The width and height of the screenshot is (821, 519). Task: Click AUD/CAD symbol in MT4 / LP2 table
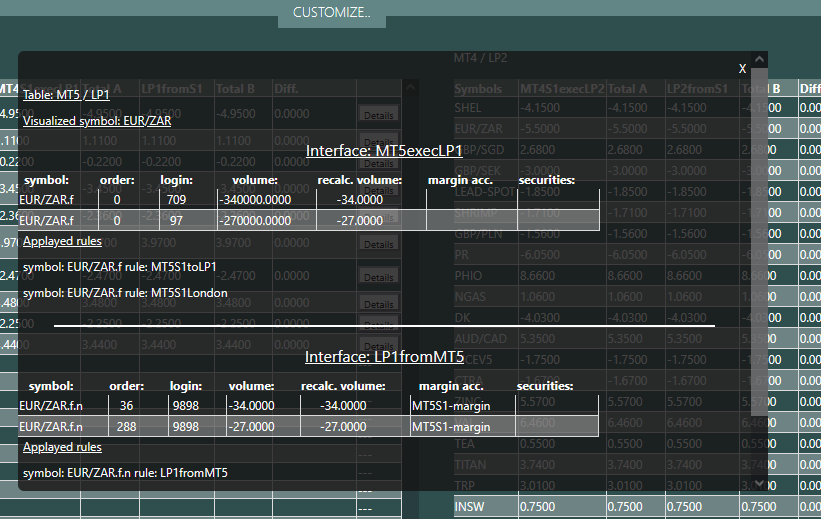pos(480,339)
